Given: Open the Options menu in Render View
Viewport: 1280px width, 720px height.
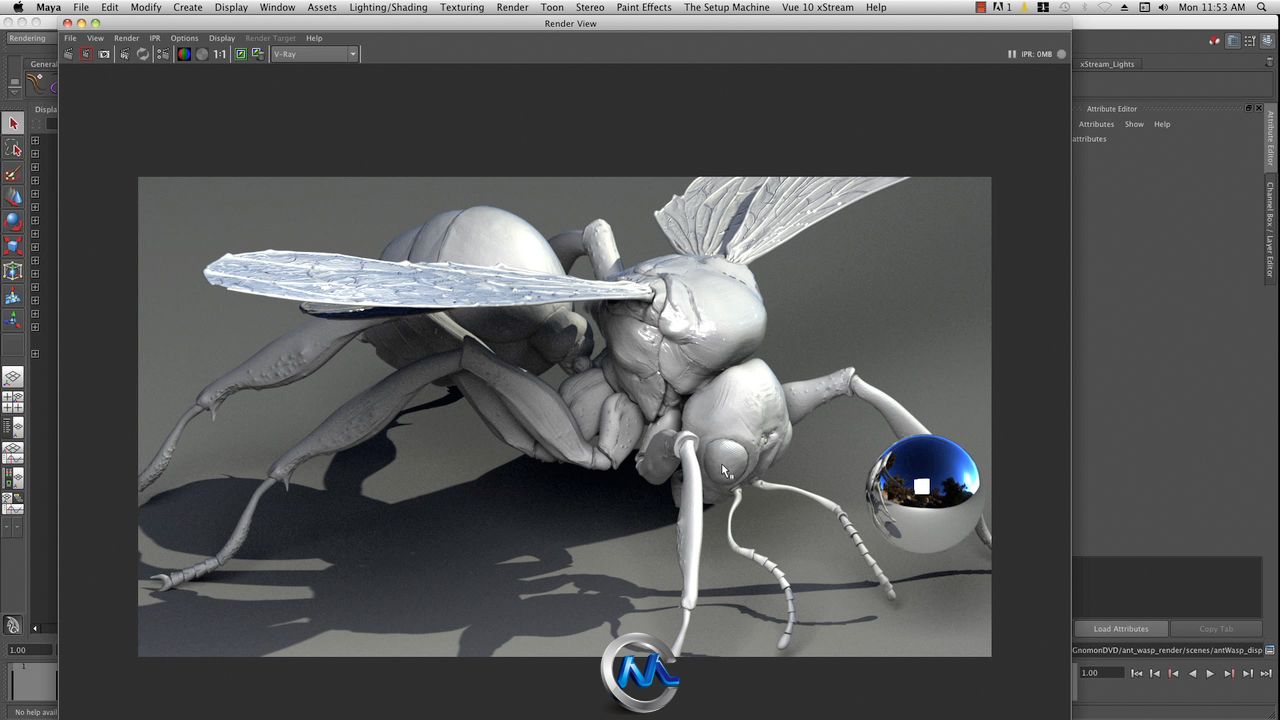Looking at the screenshot, I should (184, 38).
